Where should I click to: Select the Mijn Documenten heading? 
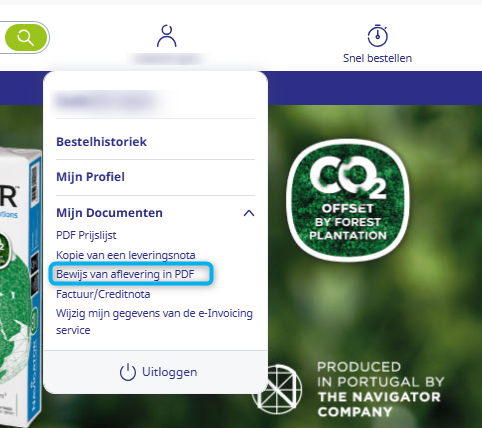click(109, 213)
